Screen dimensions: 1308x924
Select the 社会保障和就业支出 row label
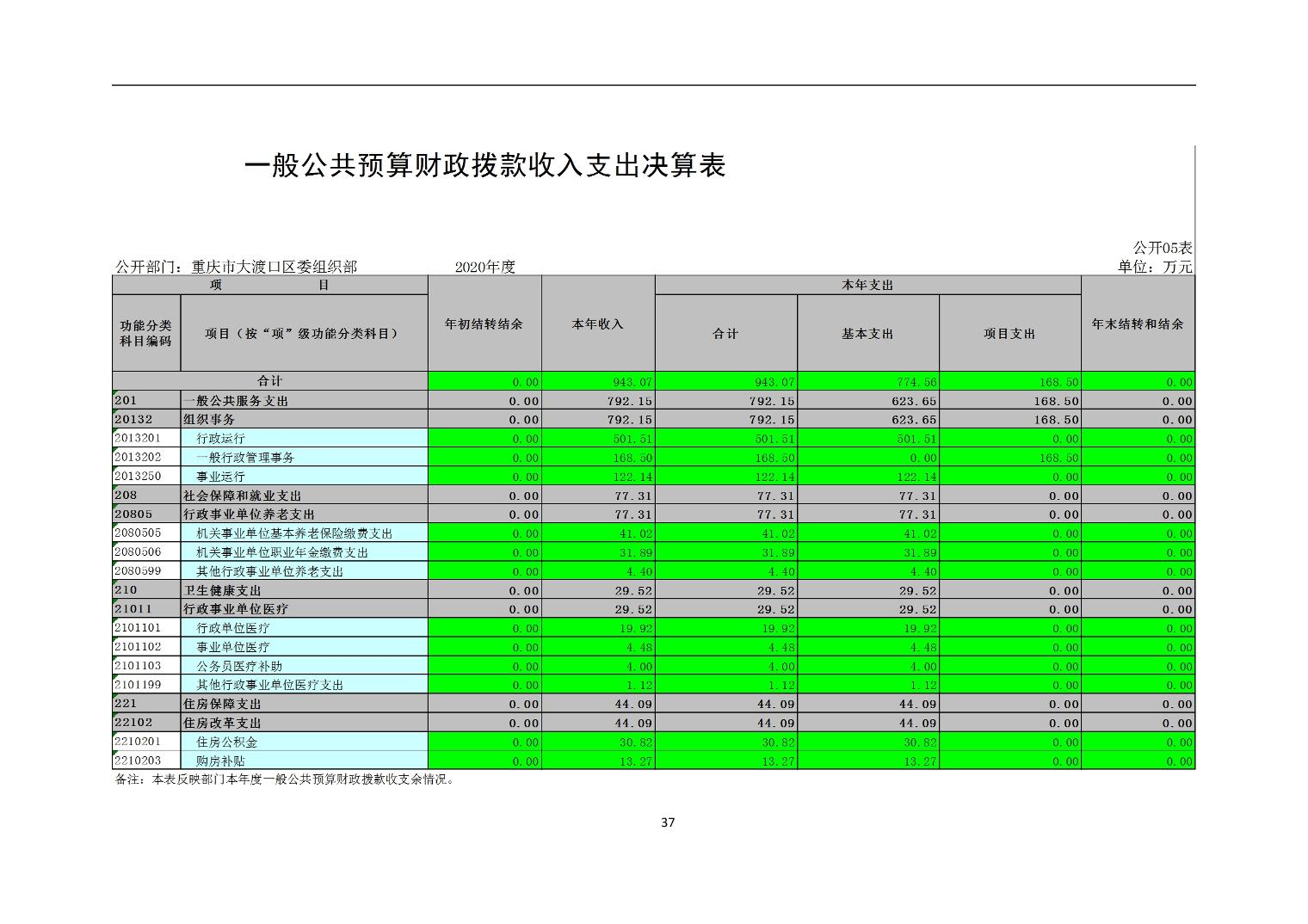[242, 496]
